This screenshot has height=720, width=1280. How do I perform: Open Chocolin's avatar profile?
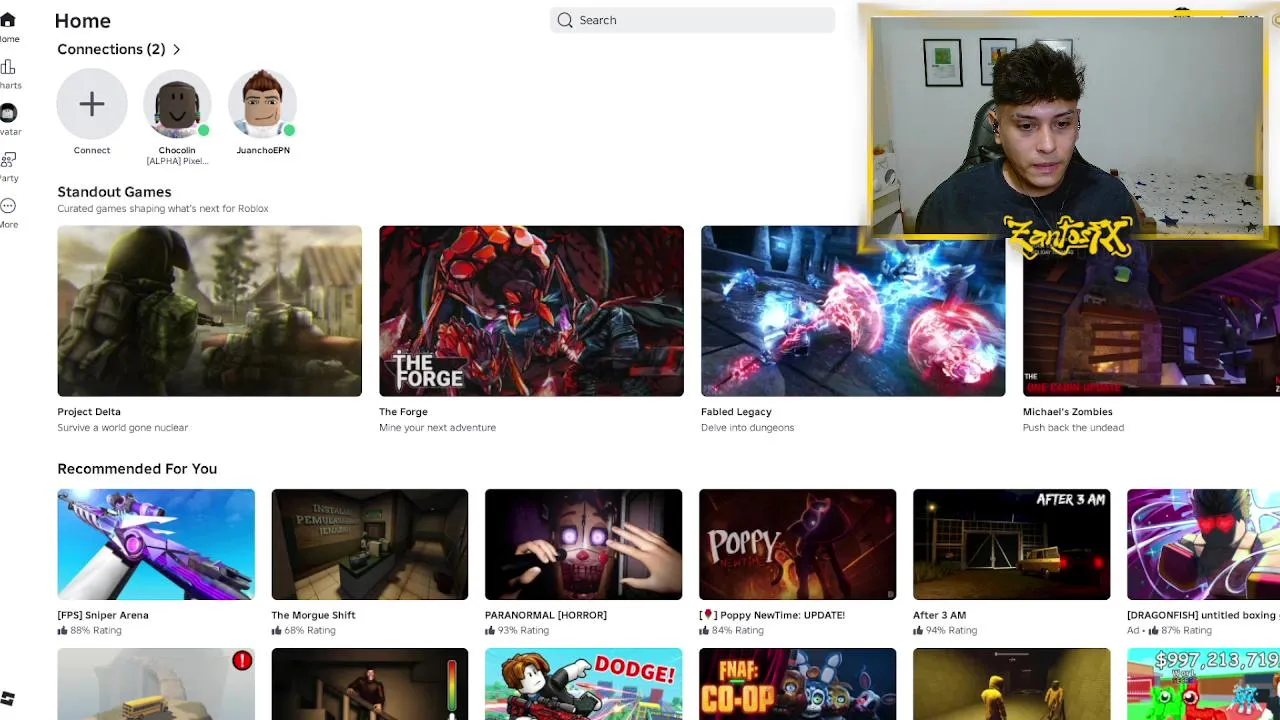(177, 104)
